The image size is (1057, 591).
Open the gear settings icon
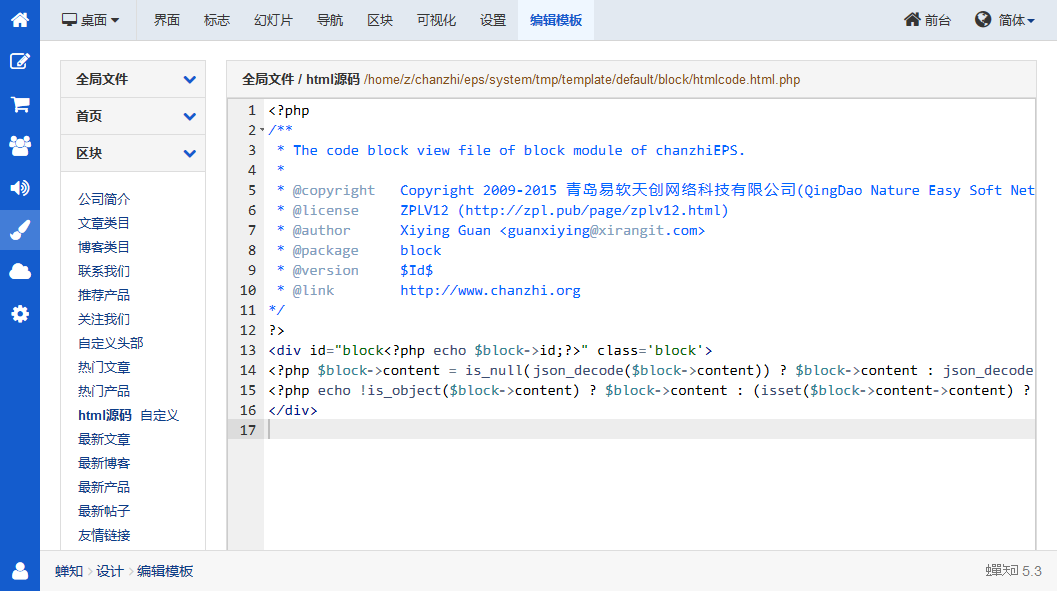(19, 314)
